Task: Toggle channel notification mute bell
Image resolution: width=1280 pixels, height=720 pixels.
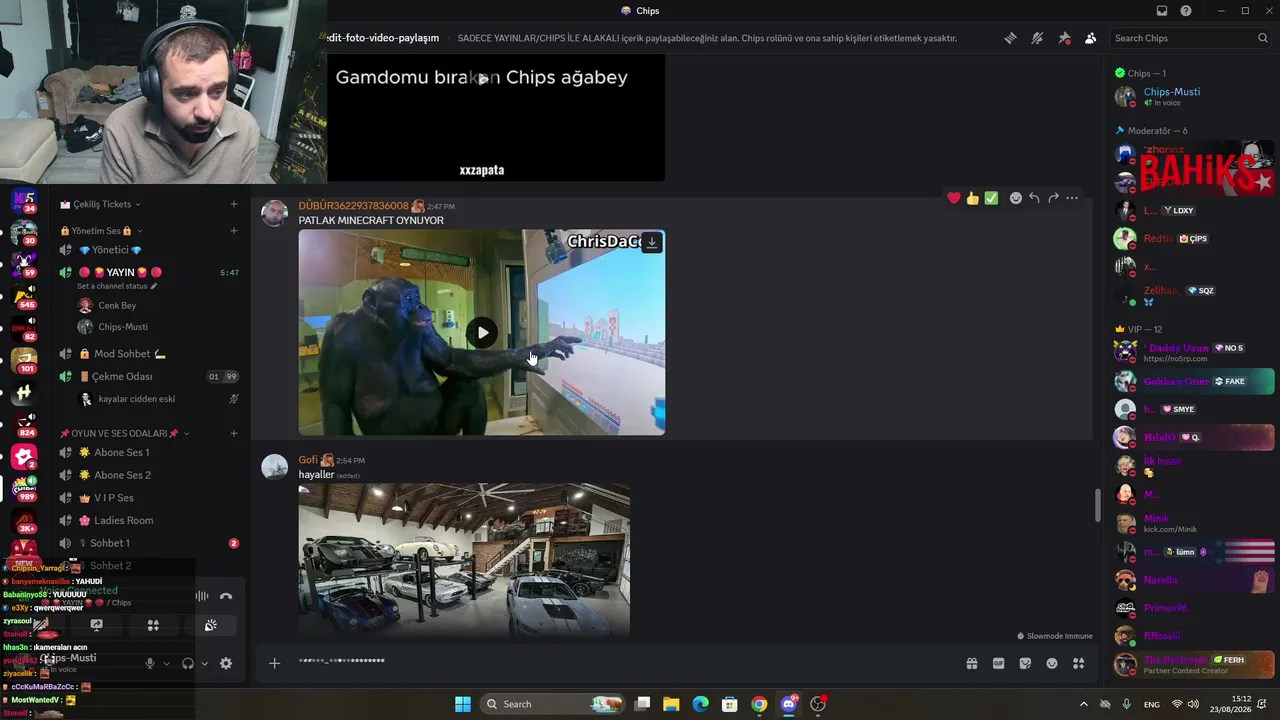Action: (1037, 38)
